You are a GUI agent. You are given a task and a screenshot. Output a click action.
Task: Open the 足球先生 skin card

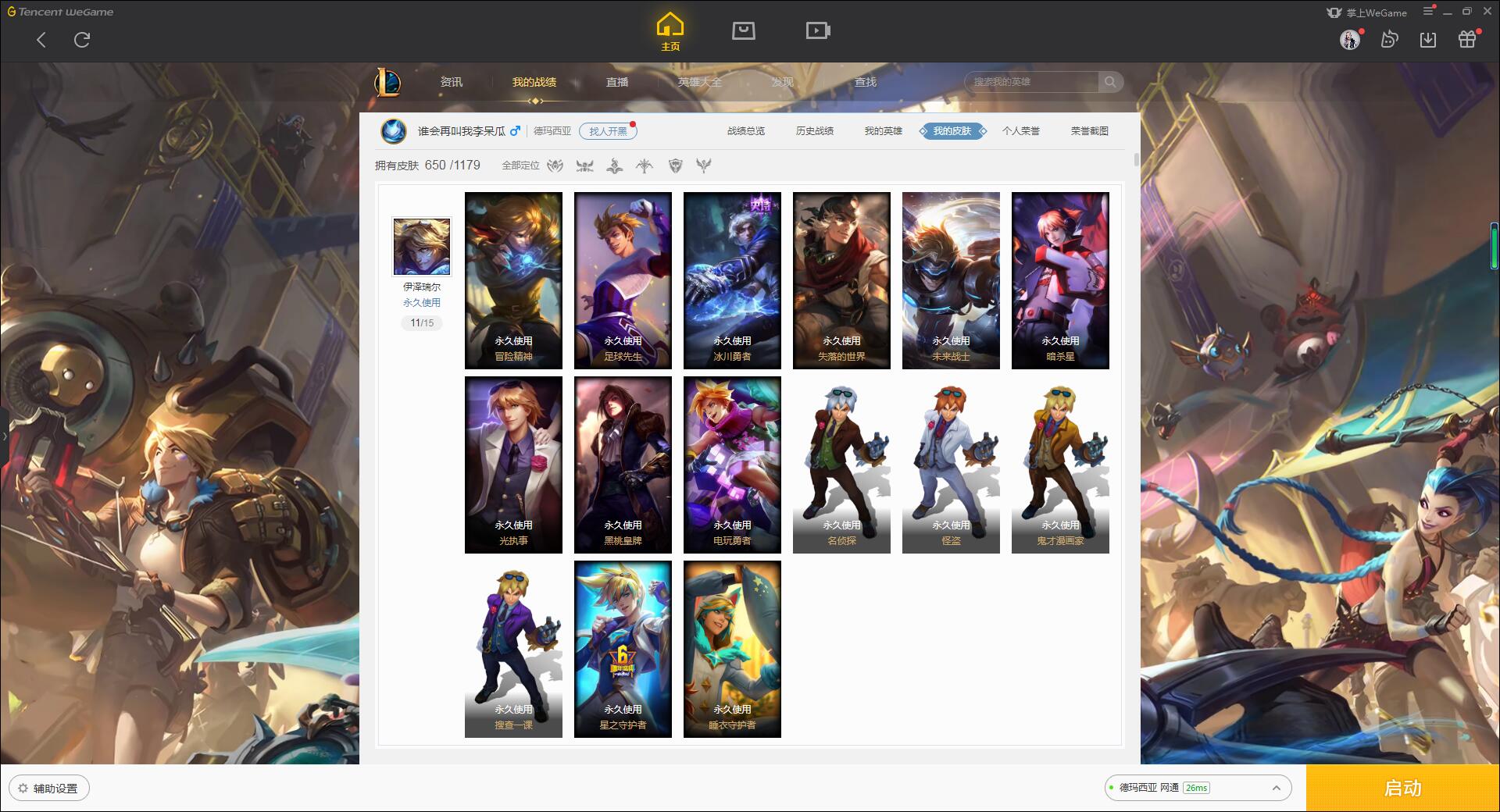623,281
